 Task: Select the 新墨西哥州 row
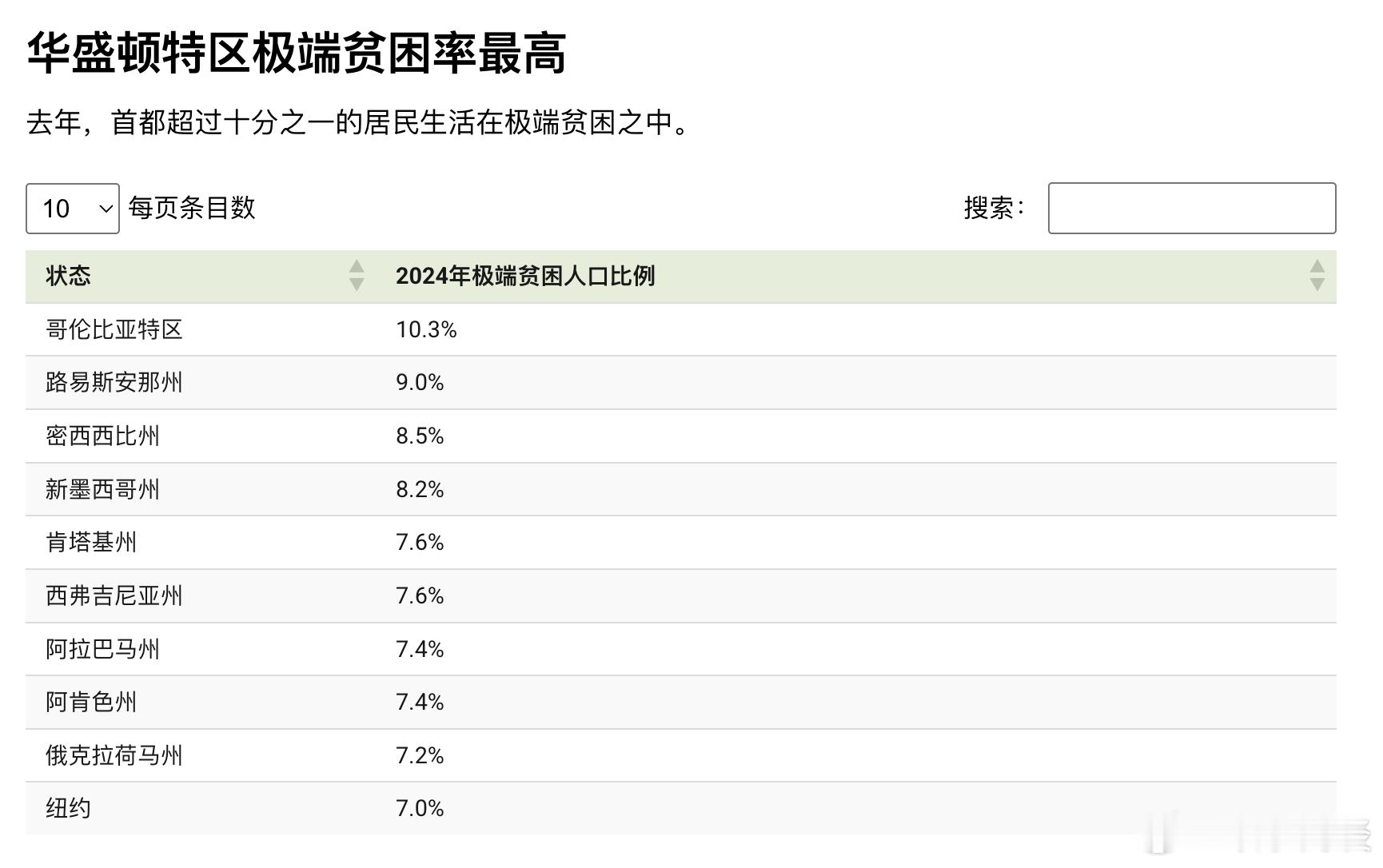click(x=681, y=489)
